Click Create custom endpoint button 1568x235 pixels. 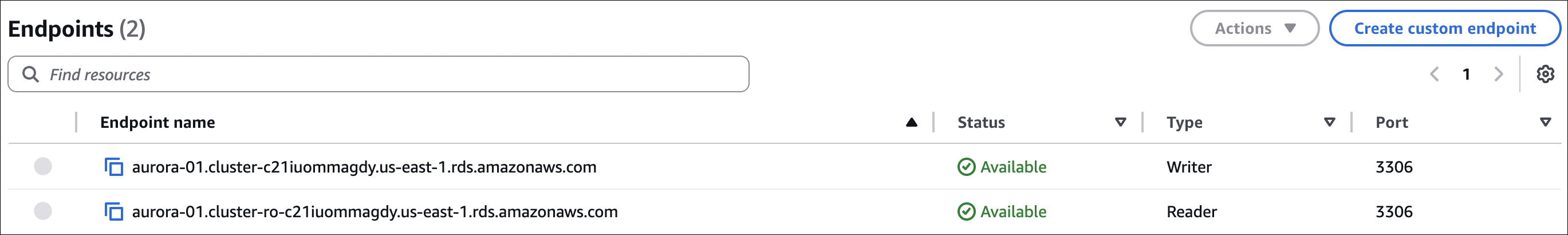(1444, 29)
